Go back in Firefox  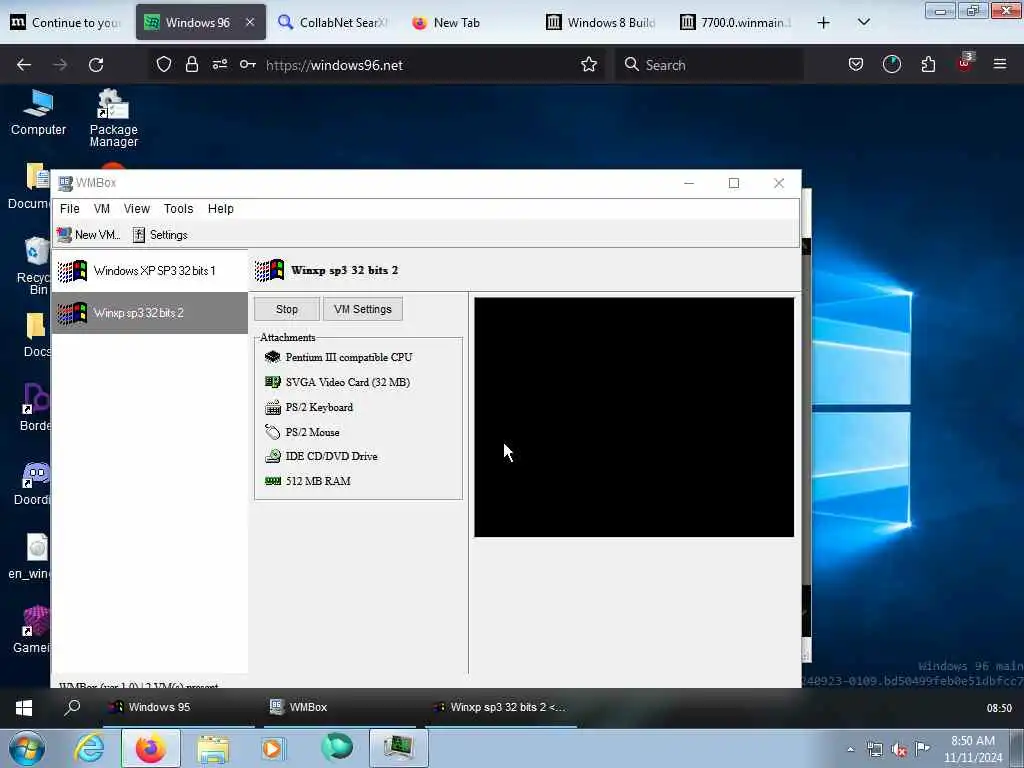click(24, 65)
